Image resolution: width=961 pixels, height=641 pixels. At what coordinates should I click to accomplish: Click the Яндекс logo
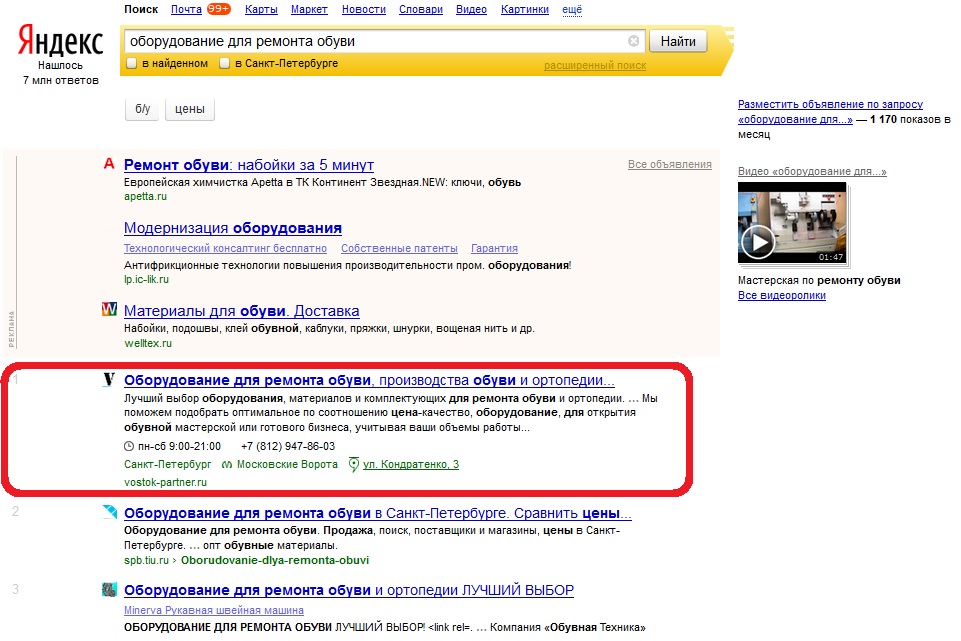coord(60,40)
